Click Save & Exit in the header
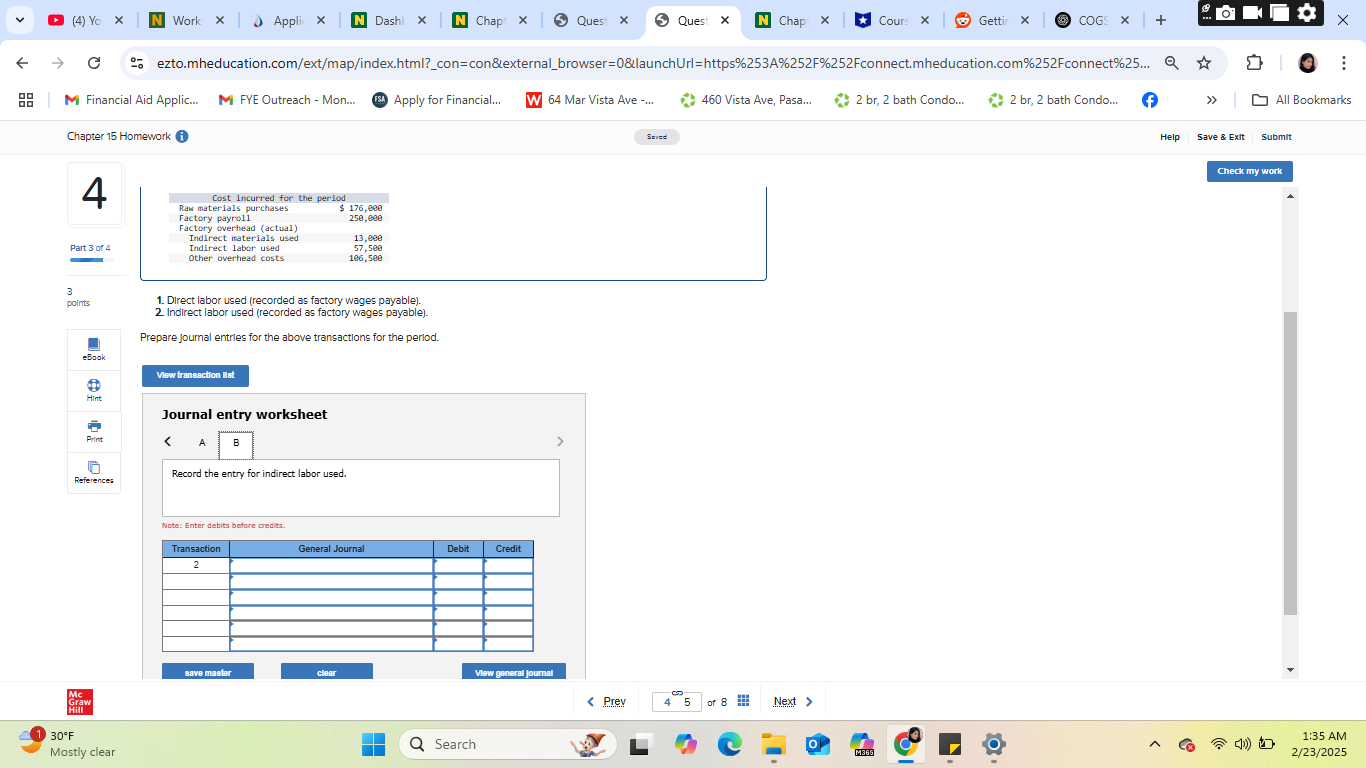This screenshot has height=768, width=1366. [1221, 137]
